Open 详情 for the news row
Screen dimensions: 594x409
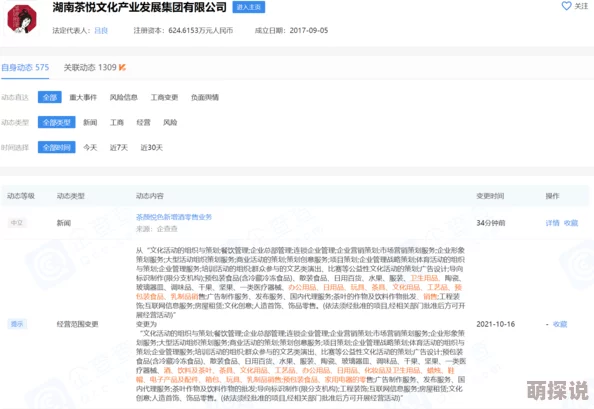click(552, 223)
